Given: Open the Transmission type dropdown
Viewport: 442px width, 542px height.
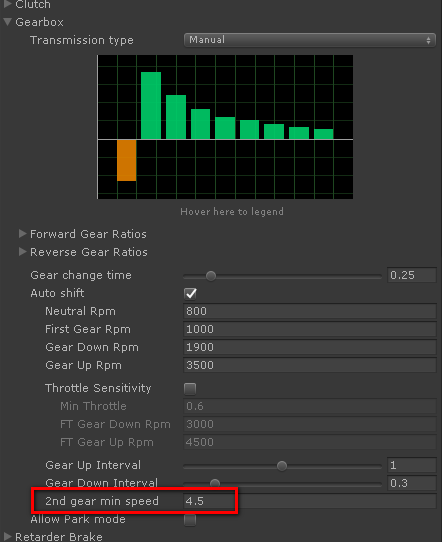Looking at the screenshot, I should [310, 40].
